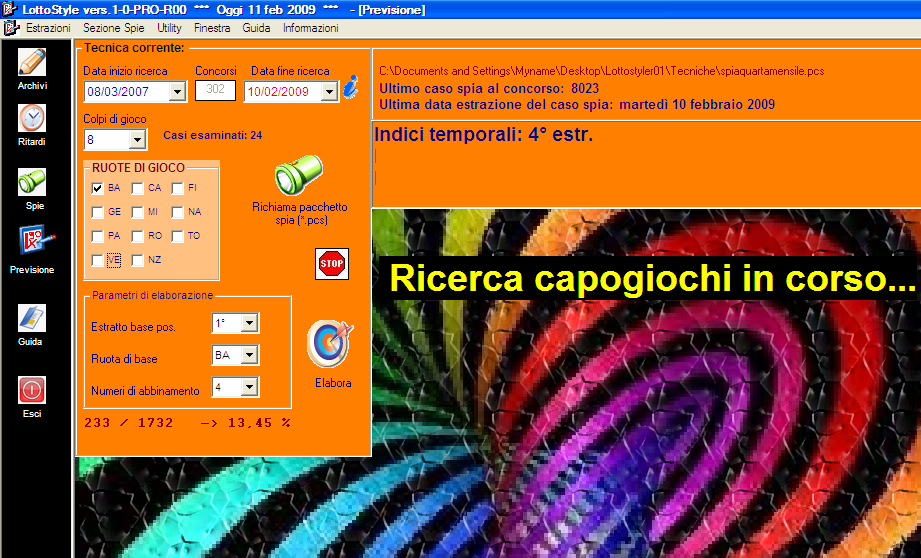Screen dimensions: 921x558
Task: Click the Elabora target icon
Action: [330, 344]
